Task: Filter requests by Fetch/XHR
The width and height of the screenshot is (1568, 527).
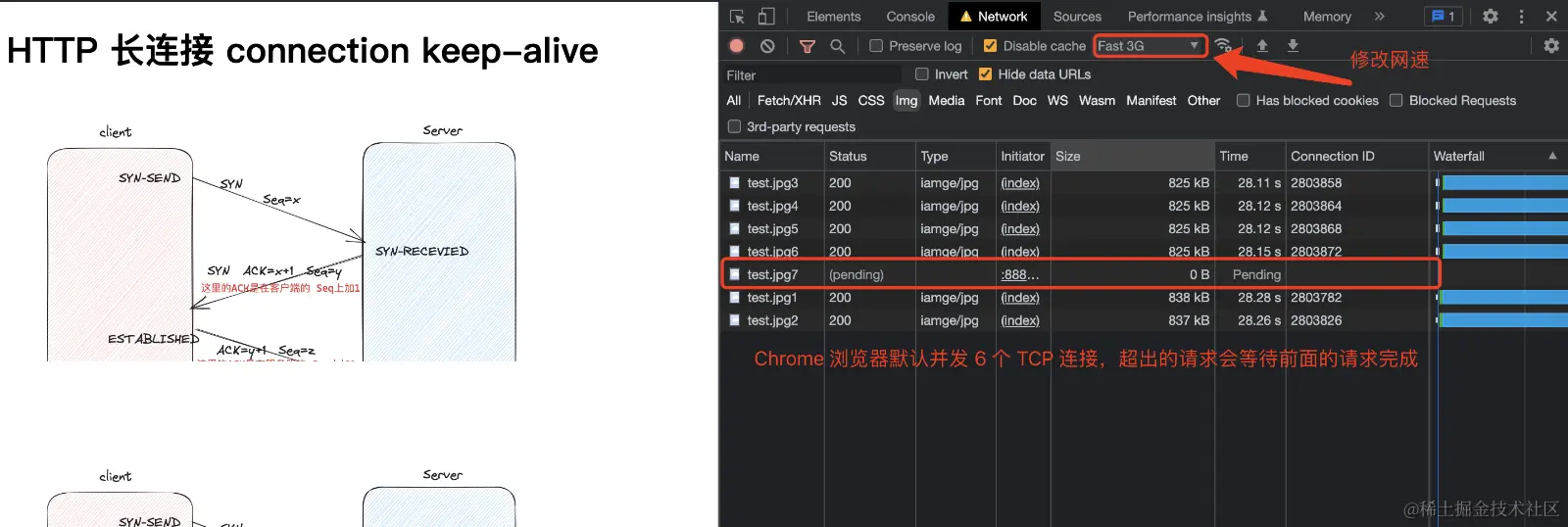Action: click(789, 101)
